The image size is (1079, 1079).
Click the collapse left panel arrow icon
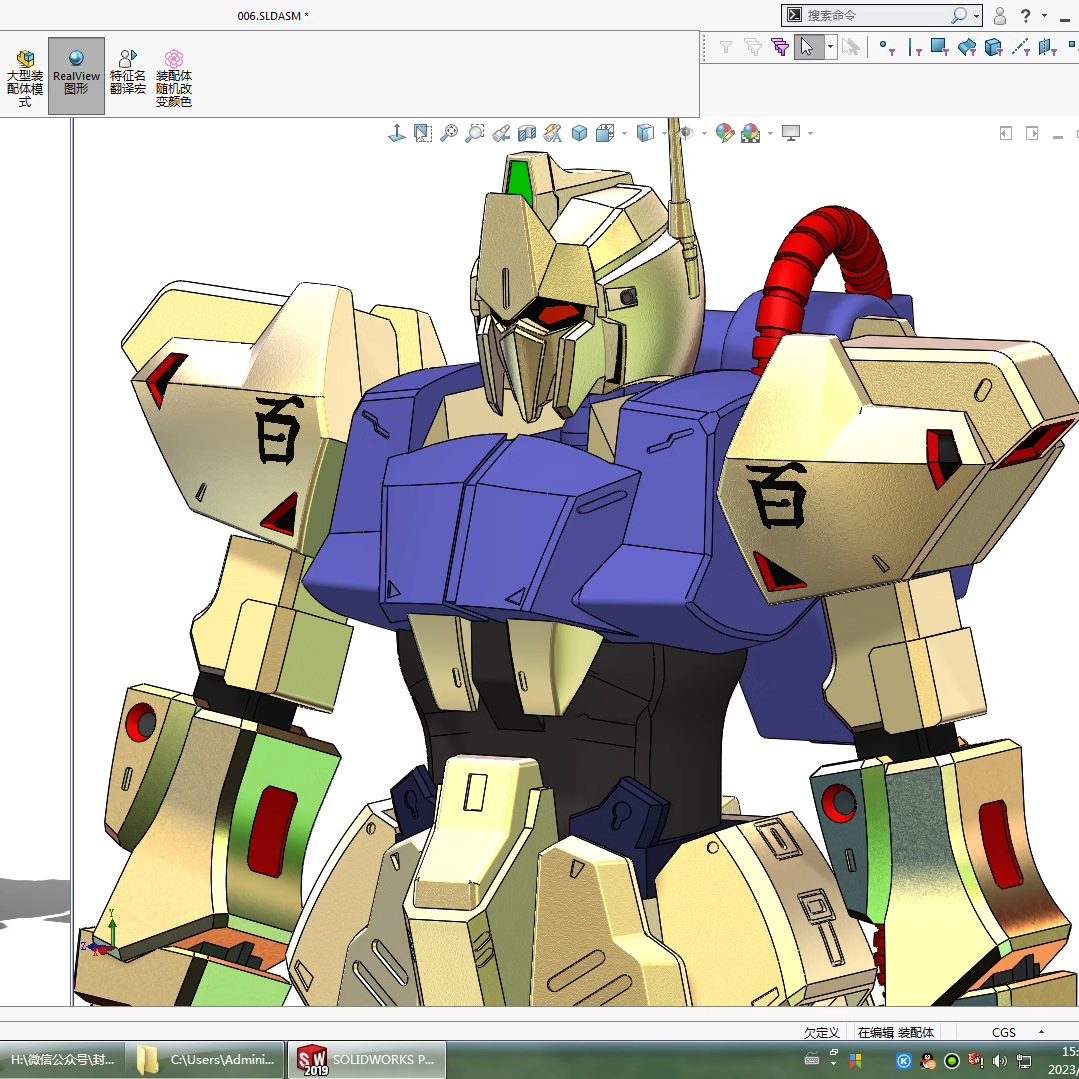(x=1005, y=133)
